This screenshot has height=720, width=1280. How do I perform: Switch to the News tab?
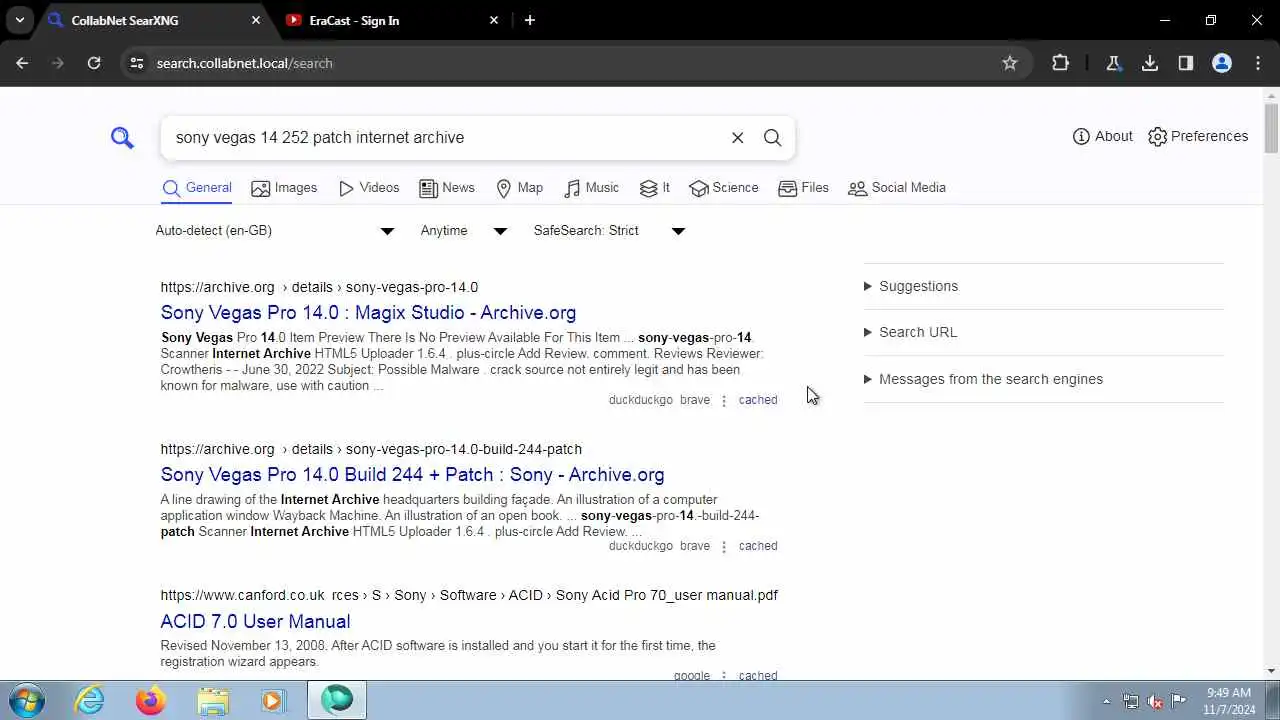point(447,188)
